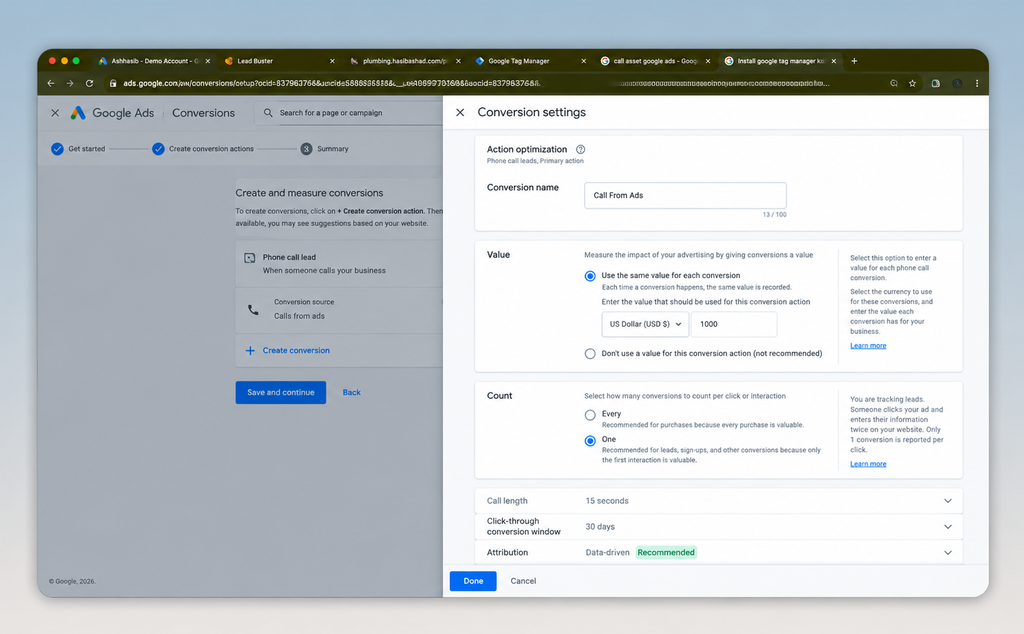
Task: Click the profile avatar in browser toolbar
Action: pos(957,83)
